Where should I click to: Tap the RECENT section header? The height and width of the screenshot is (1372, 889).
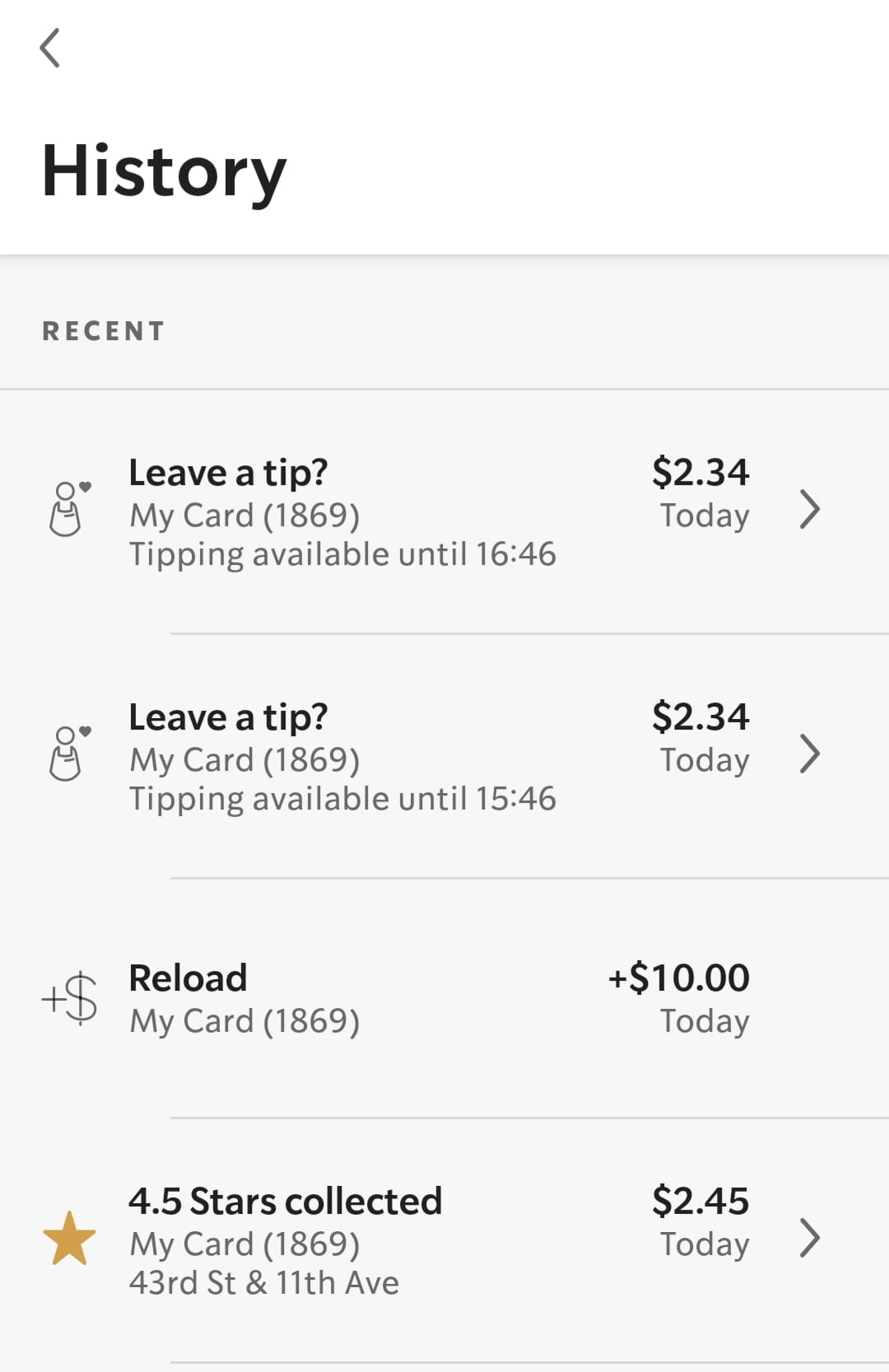104,331
